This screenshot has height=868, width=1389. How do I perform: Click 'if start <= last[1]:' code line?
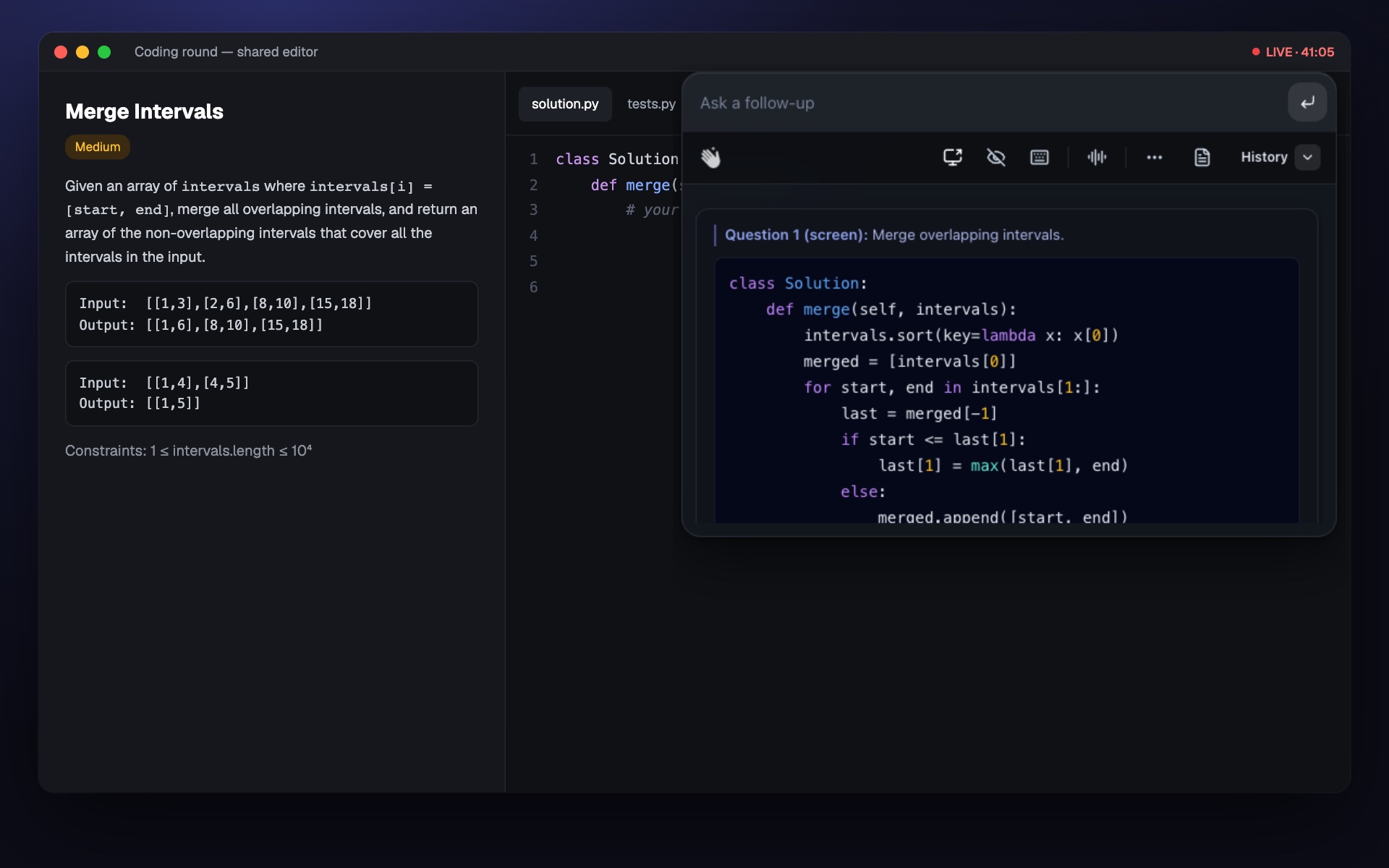click(x=933, y=440)
